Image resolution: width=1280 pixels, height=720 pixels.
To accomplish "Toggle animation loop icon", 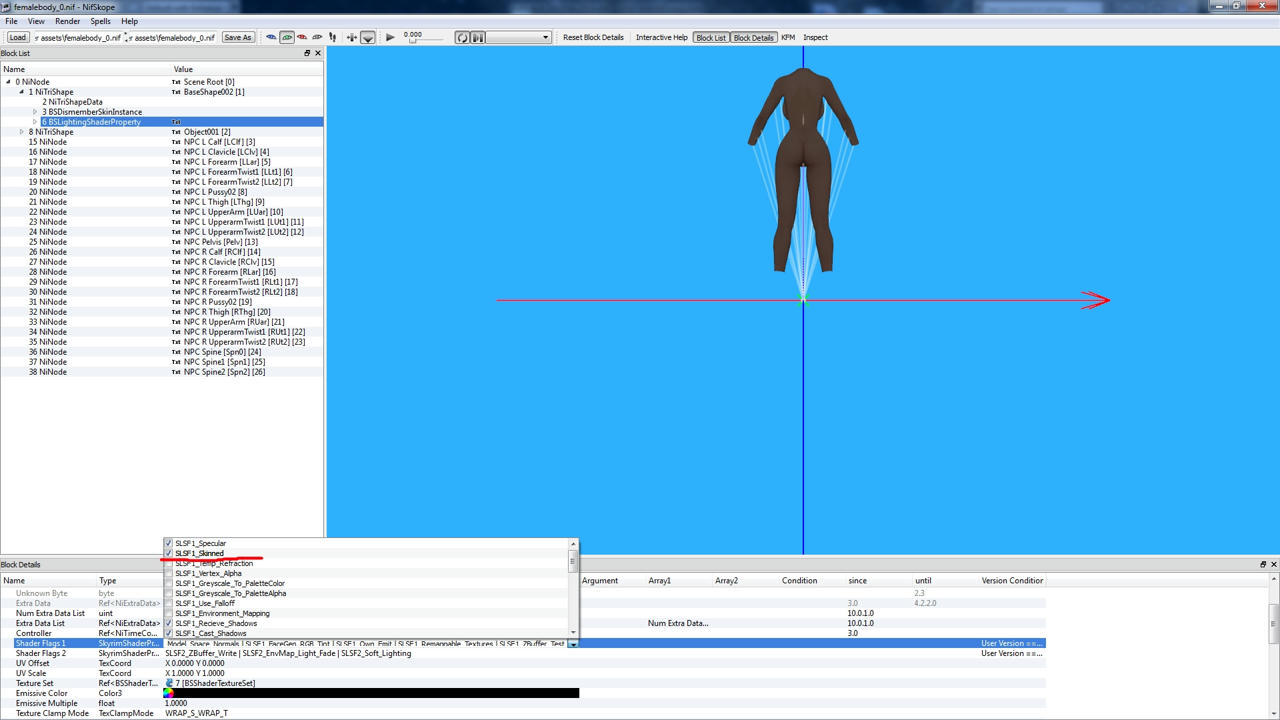I will [x=462, y=37].
